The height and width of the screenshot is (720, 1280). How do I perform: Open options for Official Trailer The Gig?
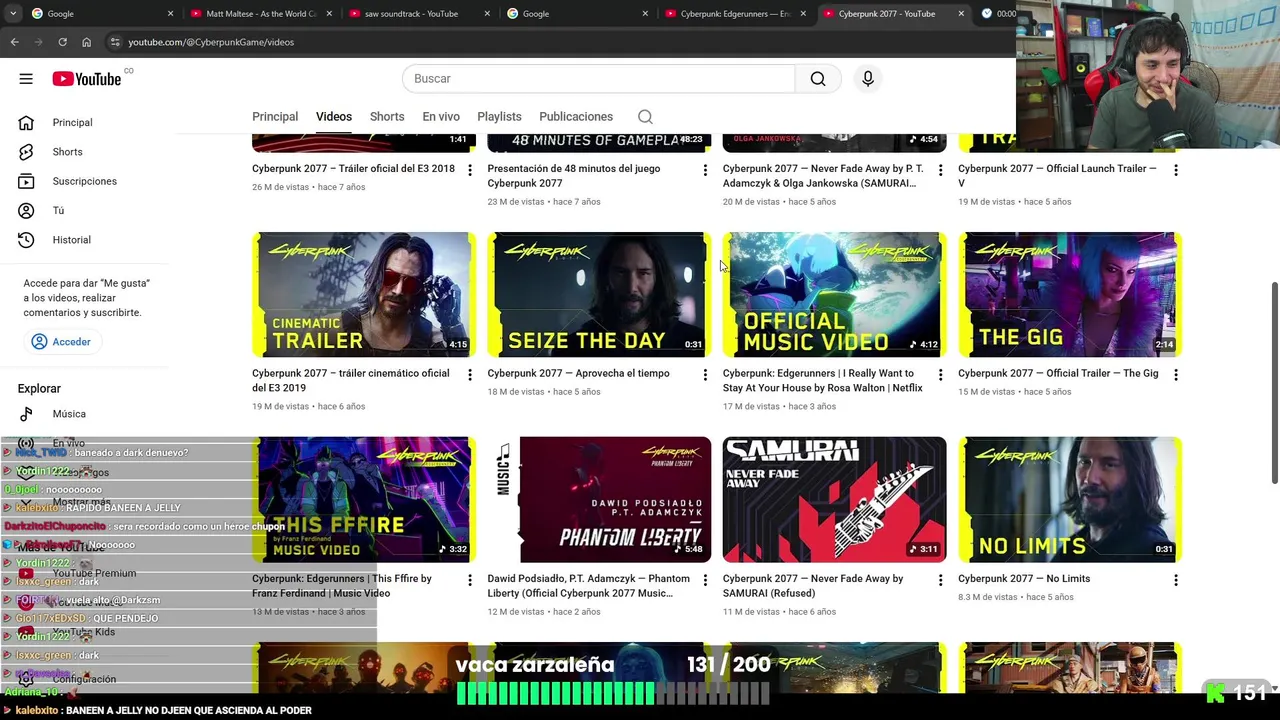point(1176,375)
